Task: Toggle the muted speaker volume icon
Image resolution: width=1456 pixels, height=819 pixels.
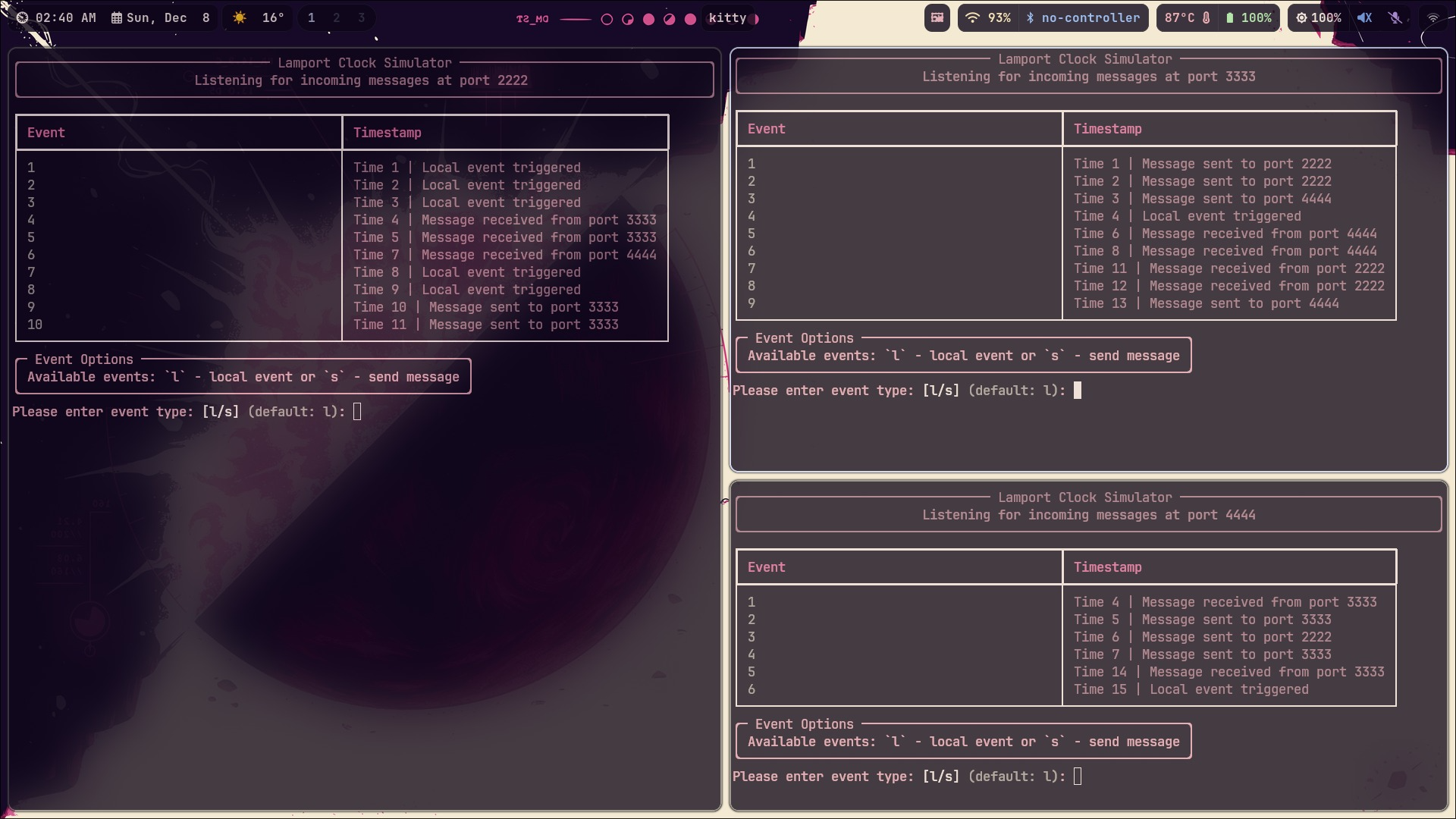Action: 1364,17
